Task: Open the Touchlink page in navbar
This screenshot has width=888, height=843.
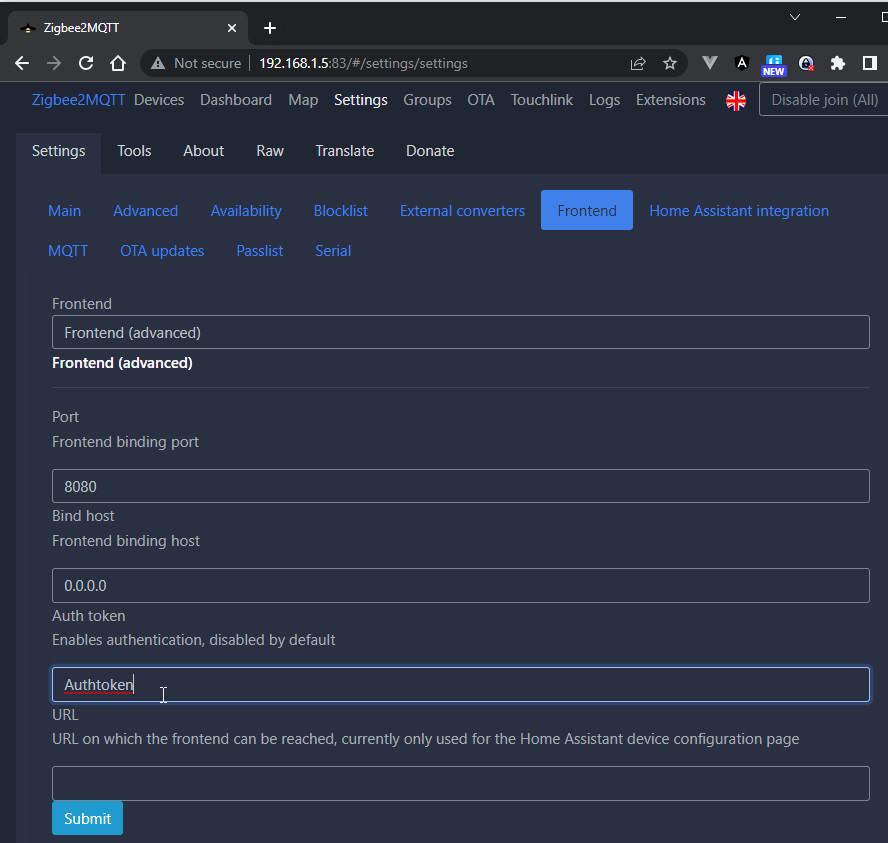Action: tap(540, 100)
